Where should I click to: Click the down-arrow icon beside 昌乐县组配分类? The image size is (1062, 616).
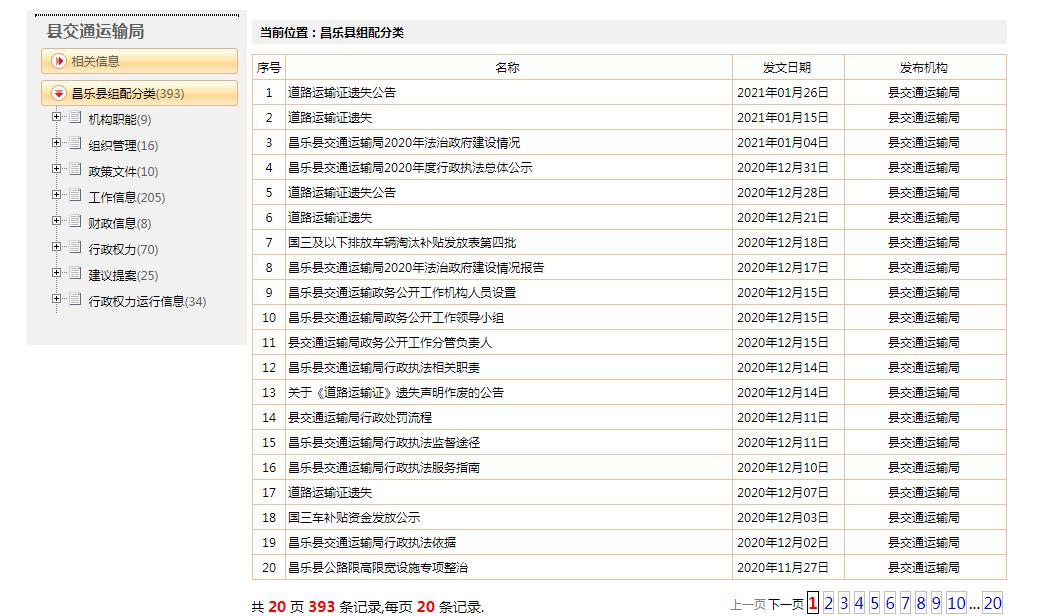58,94
